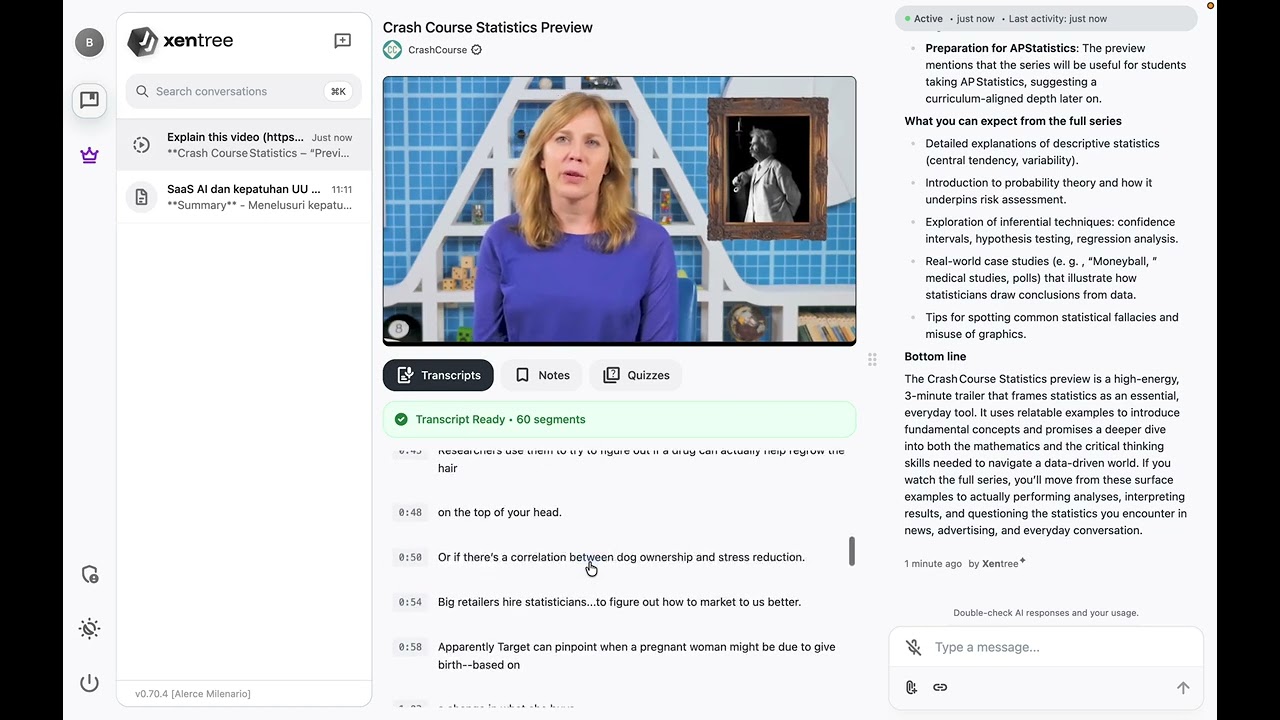Click the purple crown upgrade icon

point(89,155)
